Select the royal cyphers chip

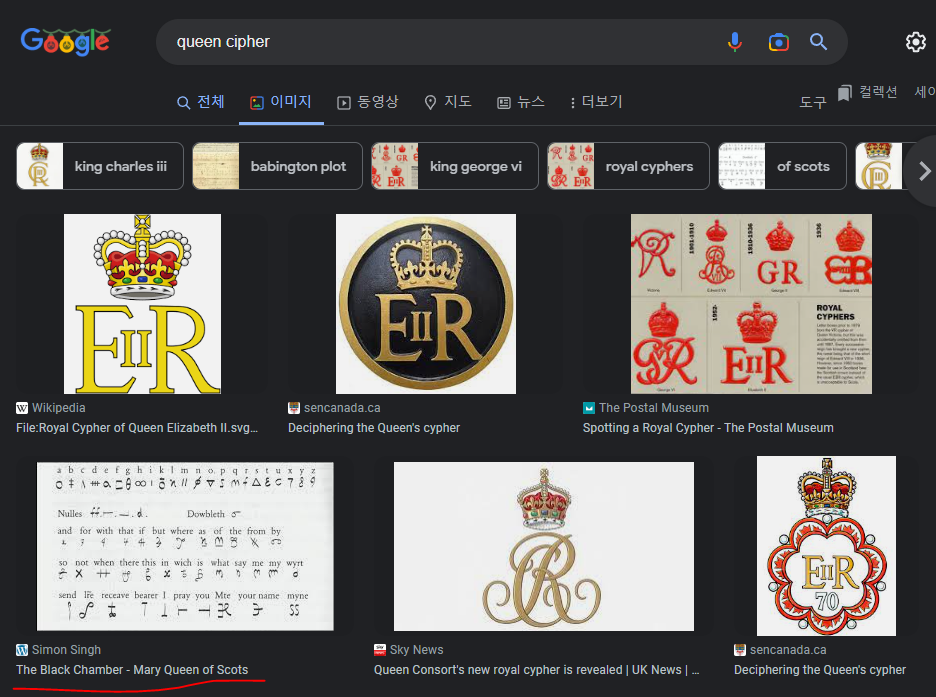click(x=628, y=166)
